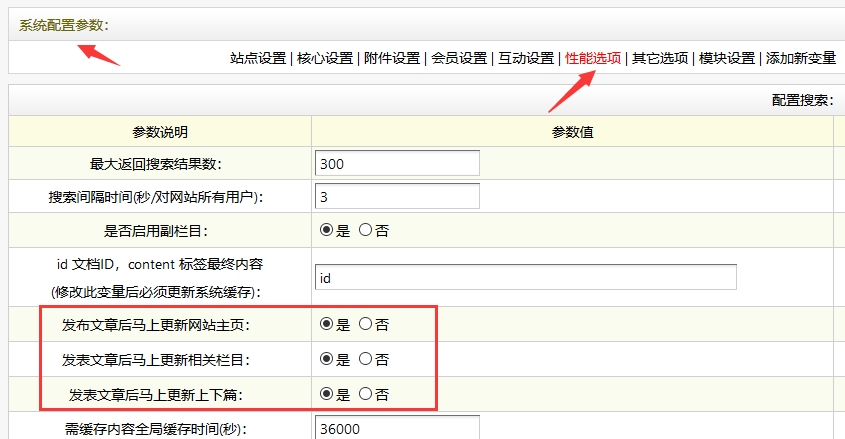The width and height of the screenshot is (845, 439).
Task: Go to the 附件设置 tab
Action: tap(392, 58)
